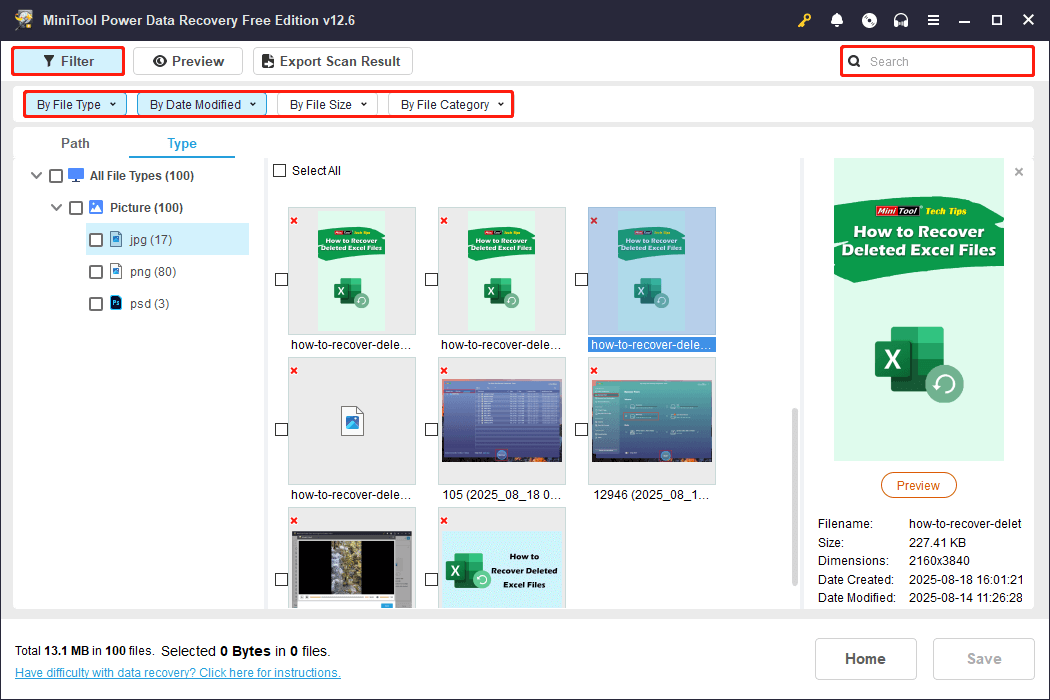
Task: Check the psd (3) checkbox
Action: click(96, 304)
